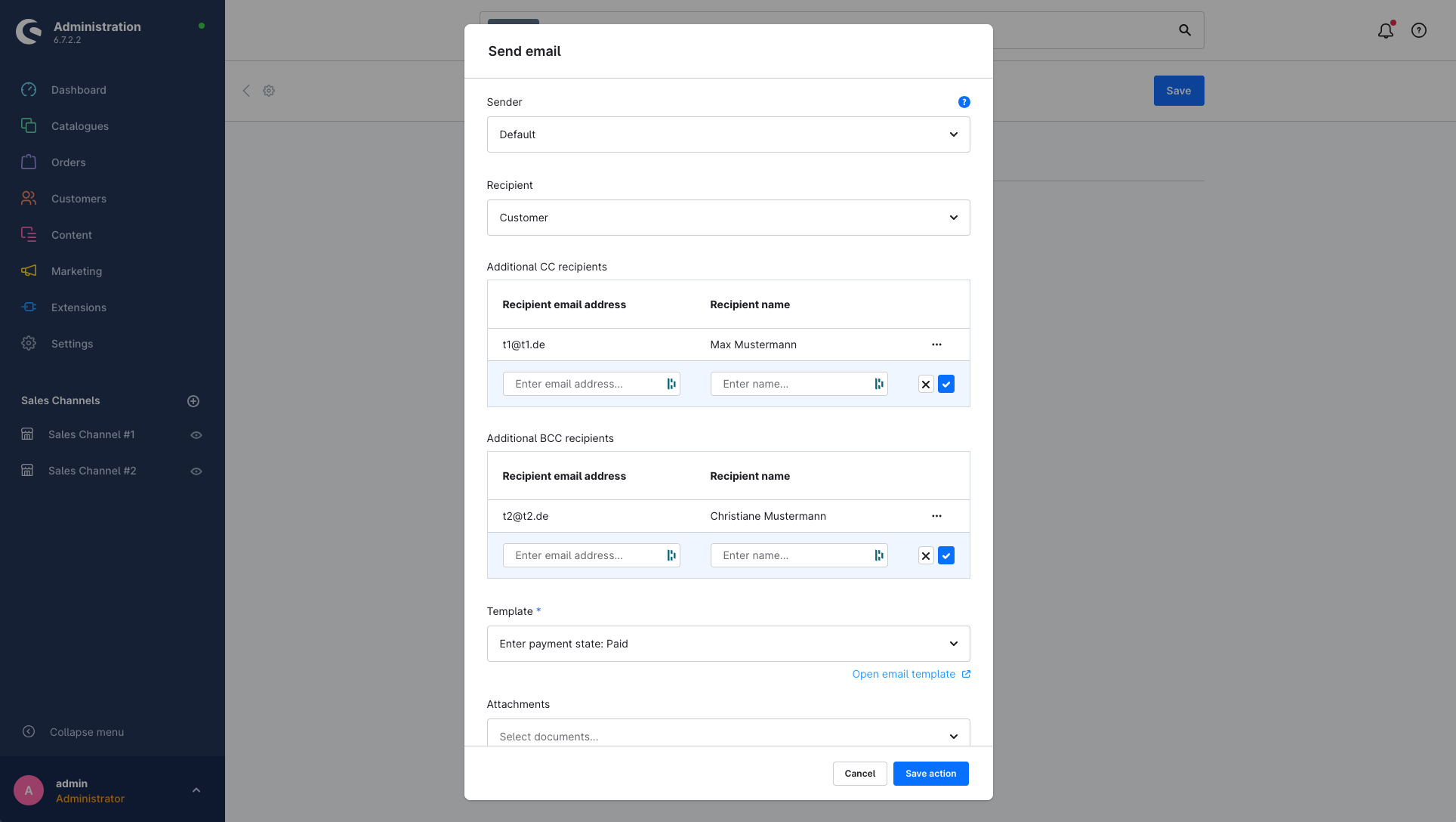Click the help icon in top bar
The height and width of the screenshot is (822, 1456).
point(1419,30)
